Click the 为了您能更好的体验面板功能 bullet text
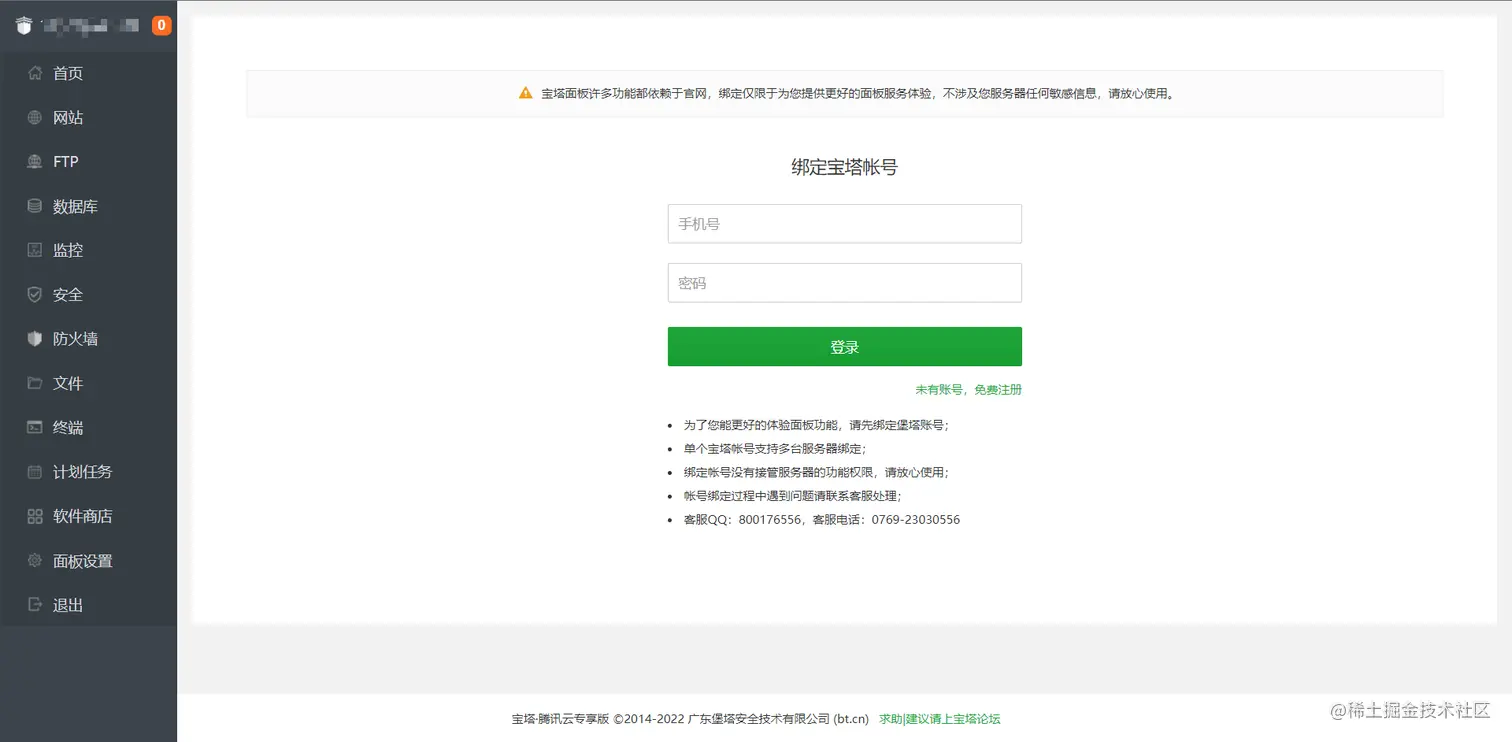Viewport: 1512px width, 742px height. tap(816, 425)
